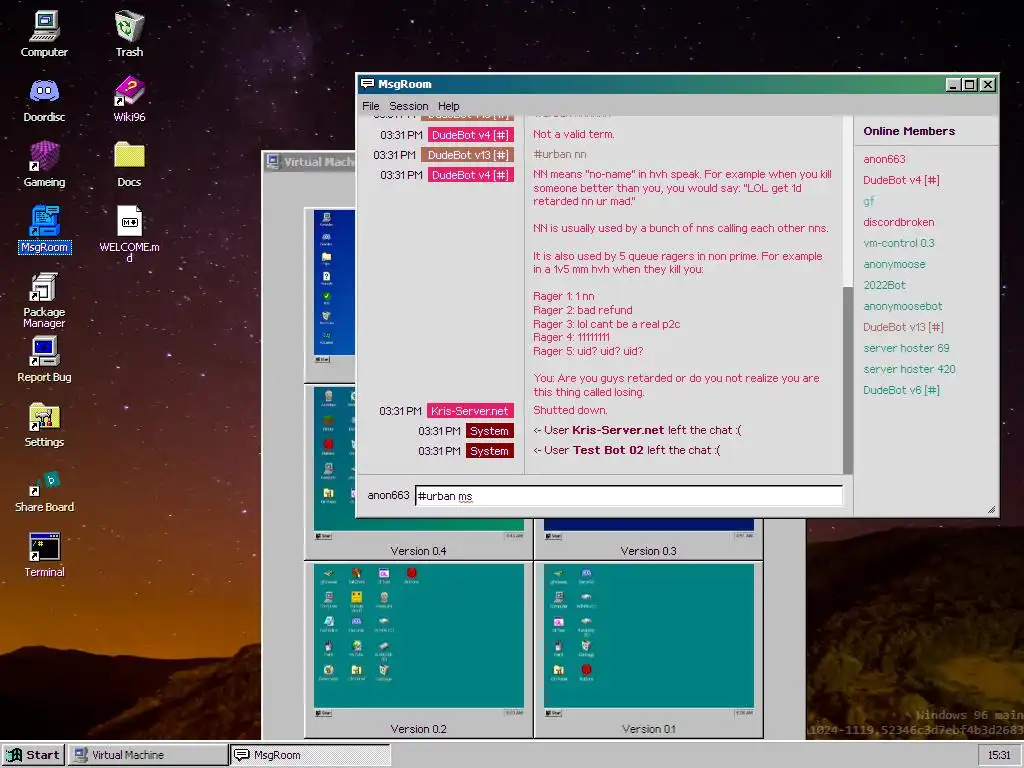Click the 'Shutted down.' message
The image size is (1024, 768).
click(570, 410)
